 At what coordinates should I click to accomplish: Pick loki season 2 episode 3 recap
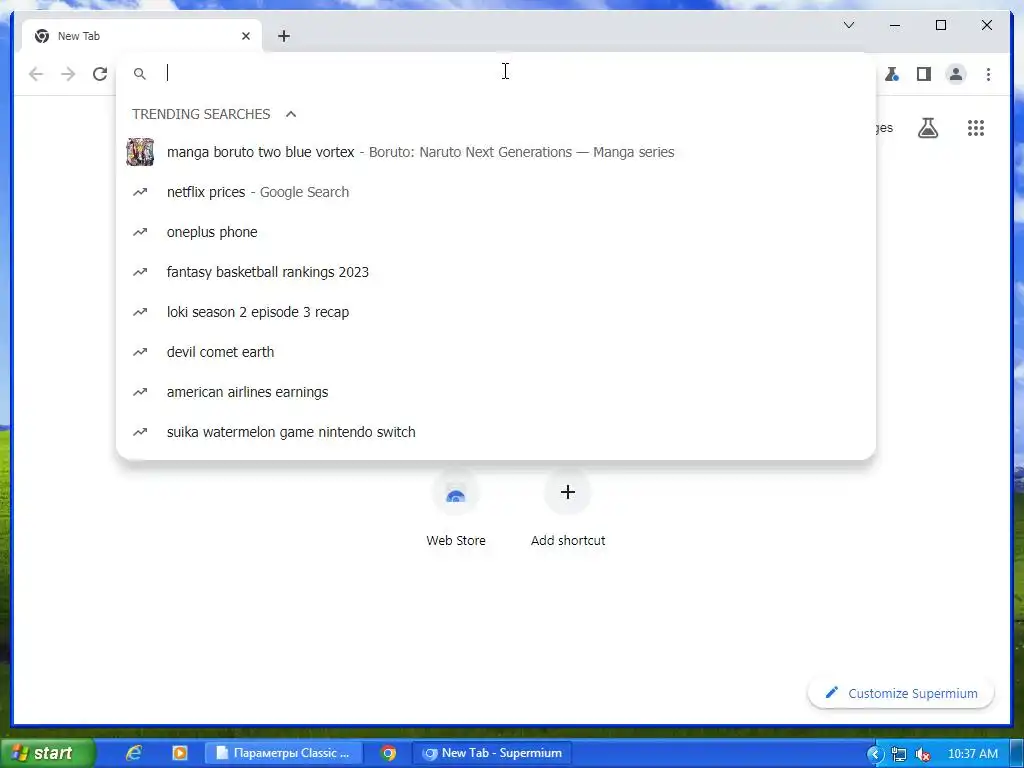click(496, 312)
